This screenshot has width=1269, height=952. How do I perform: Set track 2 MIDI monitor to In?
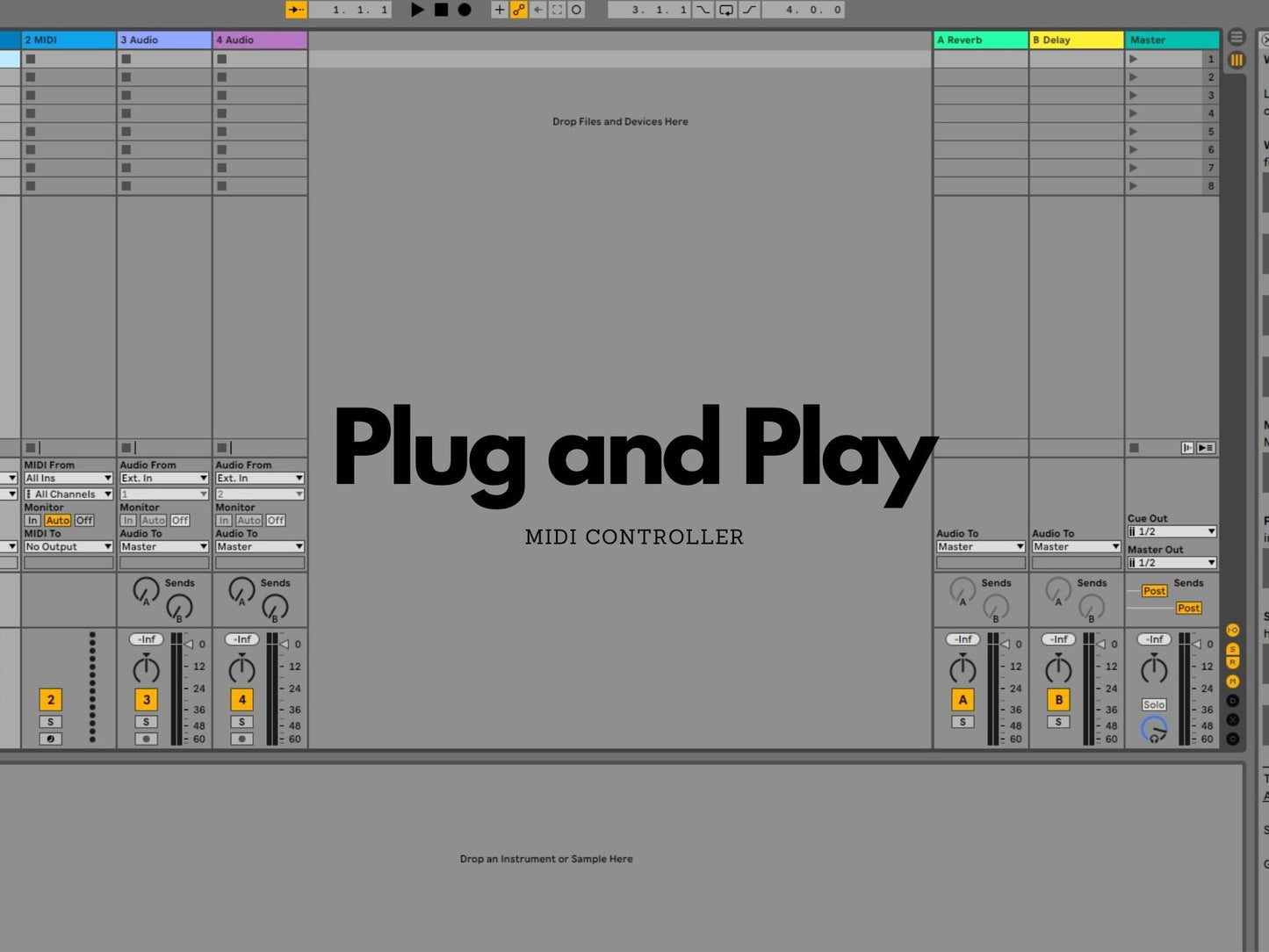point(32,521)
